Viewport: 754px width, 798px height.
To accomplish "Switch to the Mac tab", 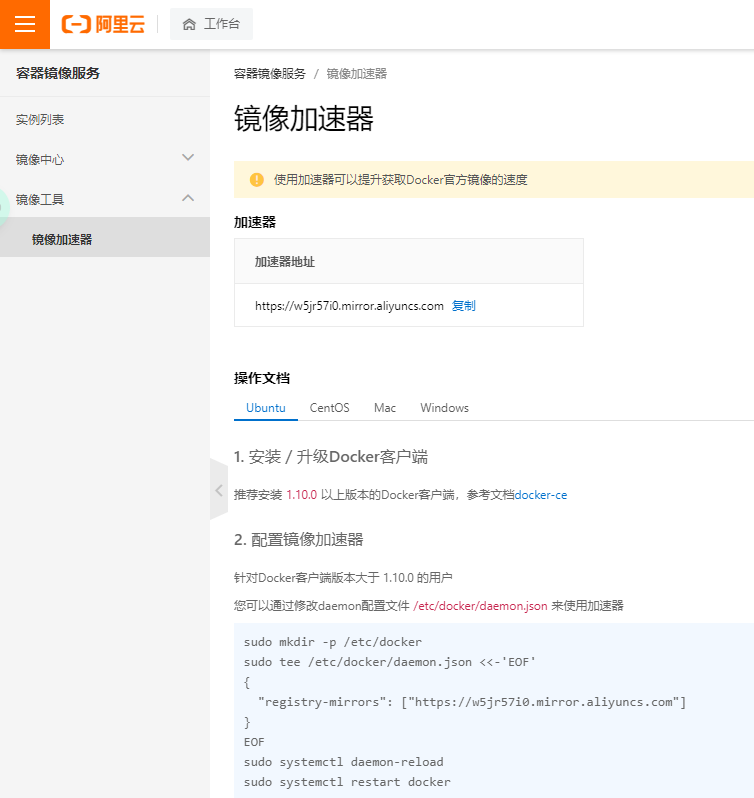I will (x=385, y=408).
